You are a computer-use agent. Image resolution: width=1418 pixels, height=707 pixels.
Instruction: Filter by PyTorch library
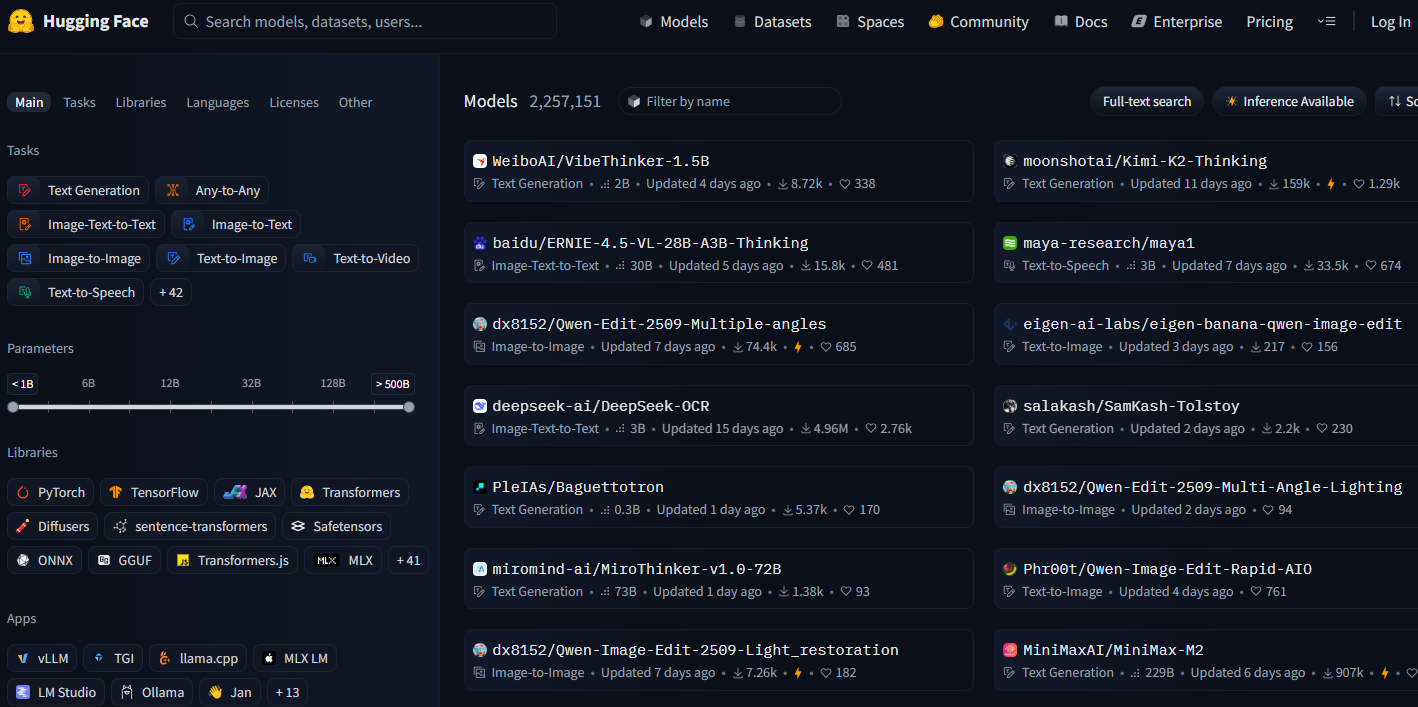pos(51,492)
